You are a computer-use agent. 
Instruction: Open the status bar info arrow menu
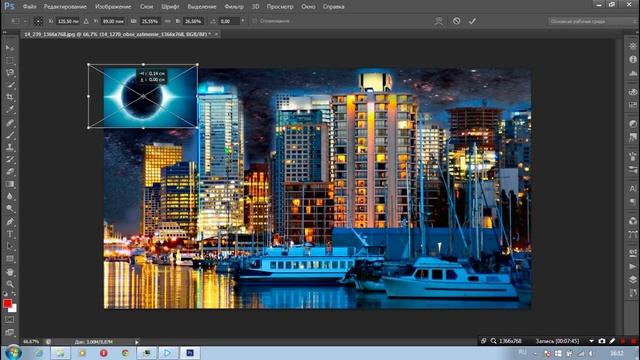point(137,342)
